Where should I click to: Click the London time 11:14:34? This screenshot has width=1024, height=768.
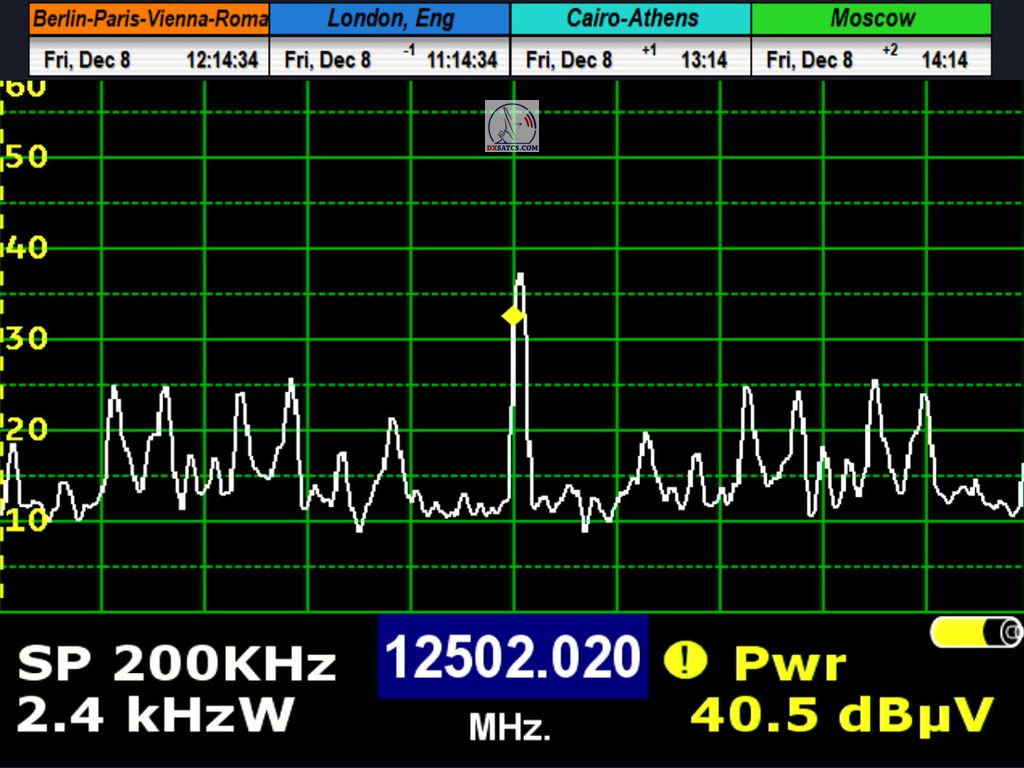pyautogui.click(x=461, y=60)
